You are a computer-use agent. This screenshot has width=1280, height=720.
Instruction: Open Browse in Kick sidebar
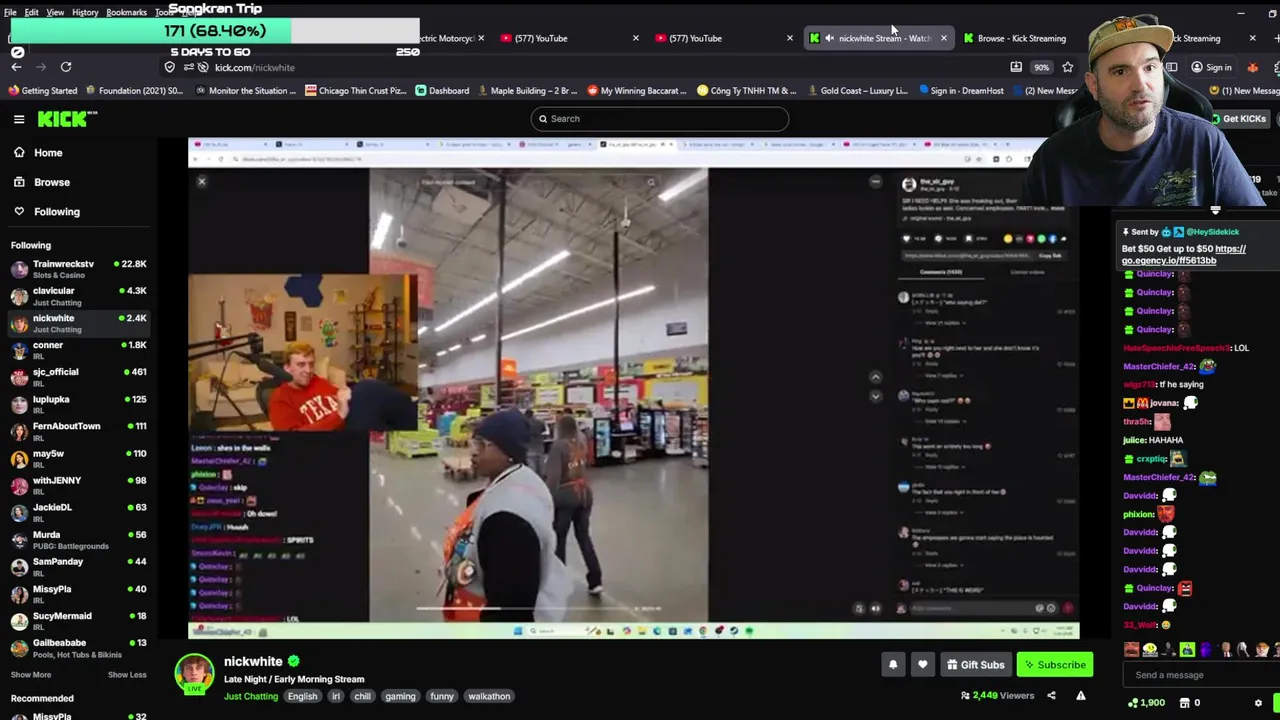[x=51, y=182]
